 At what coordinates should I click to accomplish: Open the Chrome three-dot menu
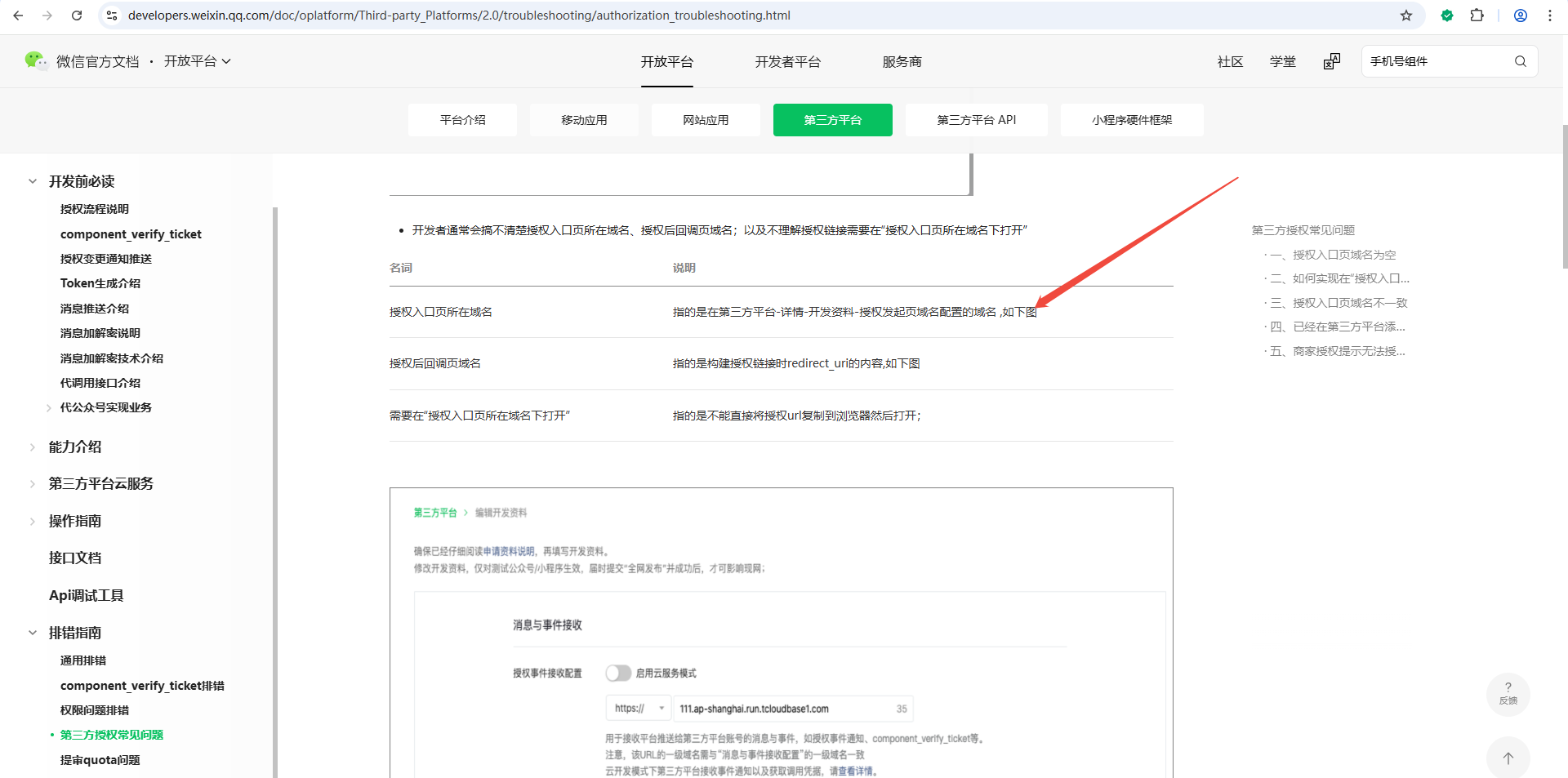click(x=1550, y=16)
